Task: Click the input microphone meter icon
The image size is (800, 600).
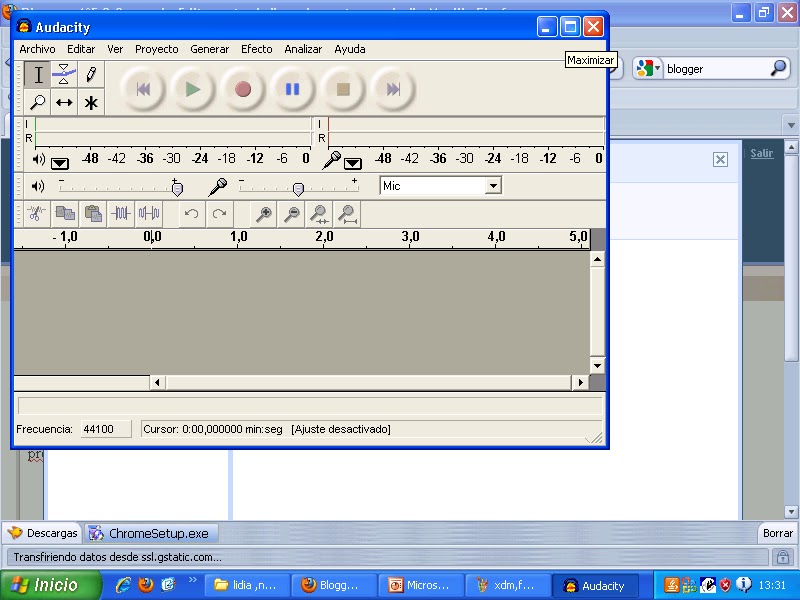Action: pyautogui.click(x=332, y=160)
